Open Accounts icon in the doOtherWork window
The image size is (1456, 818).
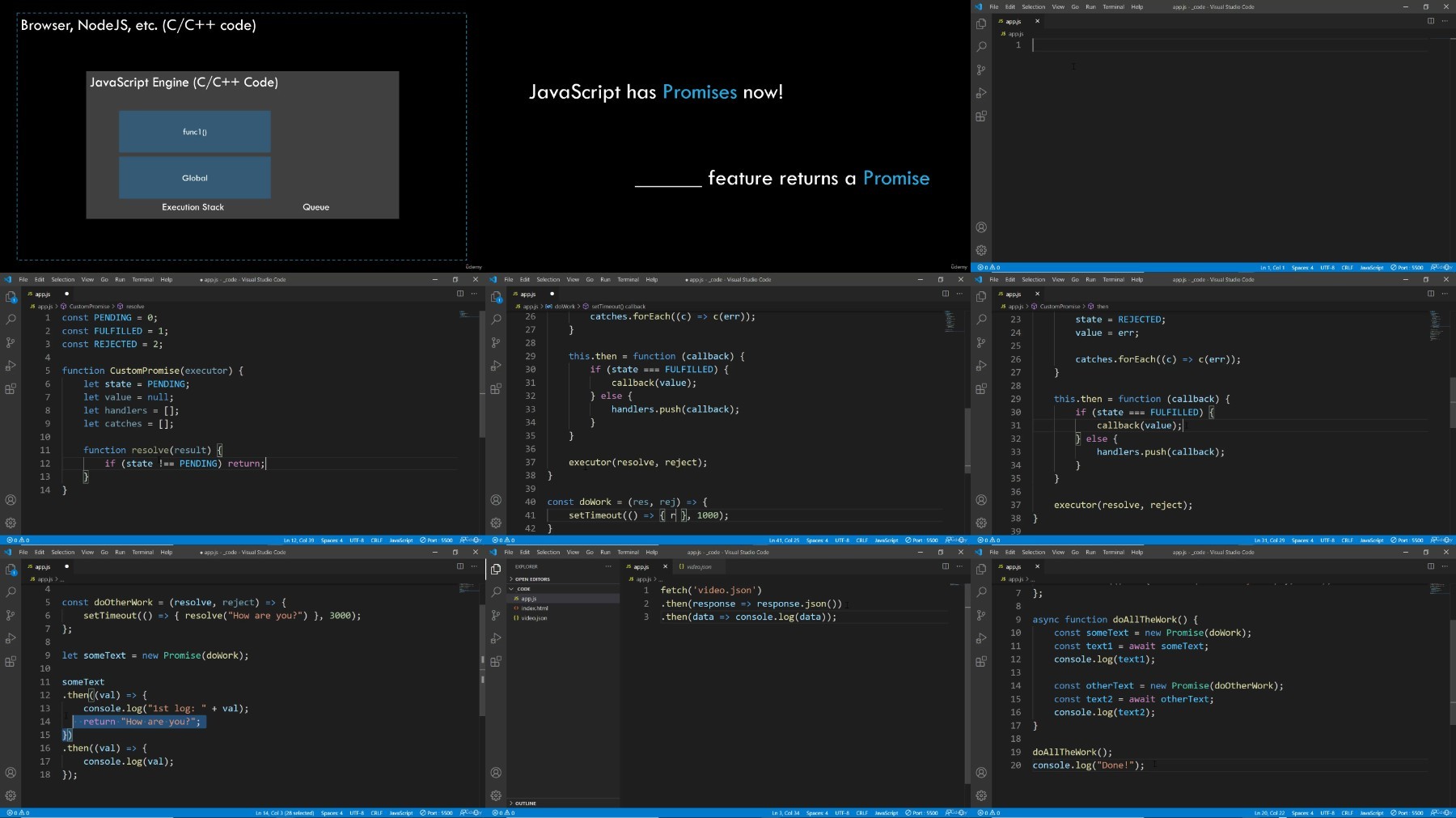pyautogui.click(x=11, y=773)
